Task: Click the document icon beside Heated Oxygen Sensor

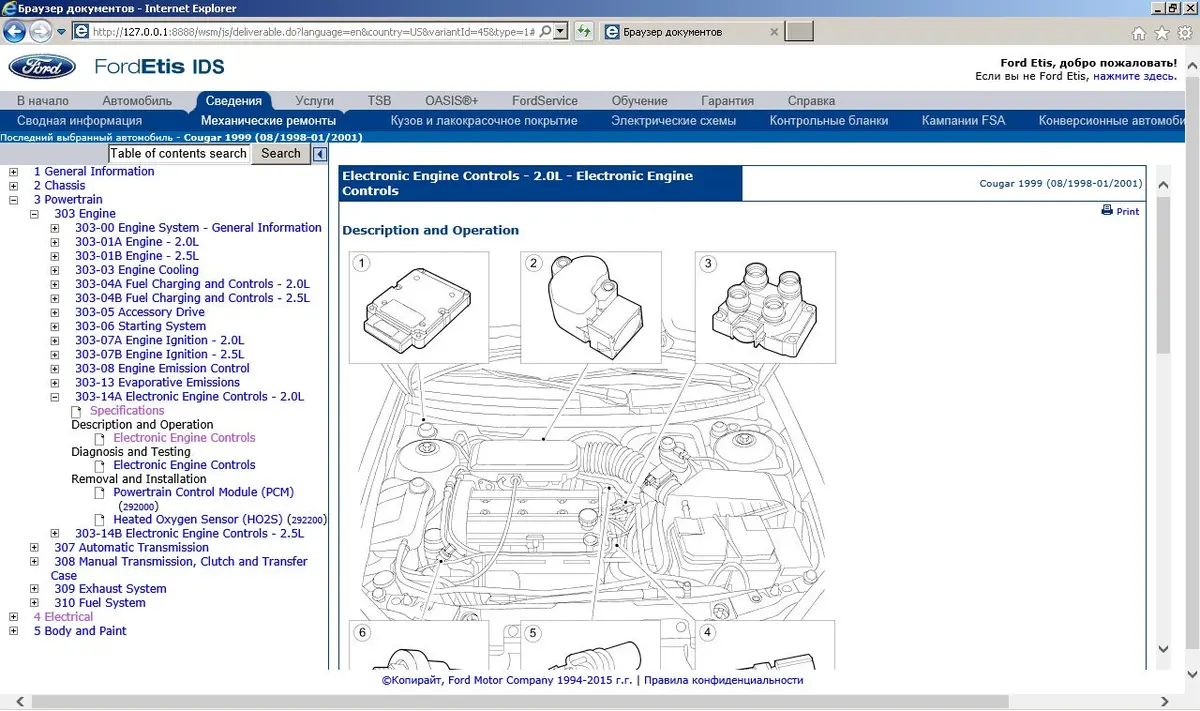Action: [100, 520]
